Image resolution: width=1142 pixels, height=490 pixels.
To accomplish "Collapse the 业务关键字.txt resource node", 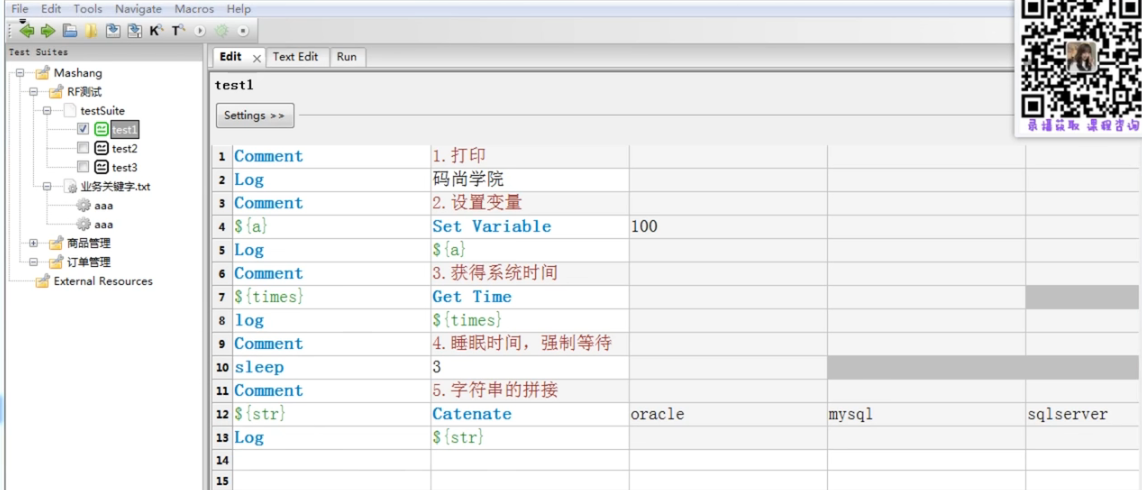I will (x=47, y=186).
